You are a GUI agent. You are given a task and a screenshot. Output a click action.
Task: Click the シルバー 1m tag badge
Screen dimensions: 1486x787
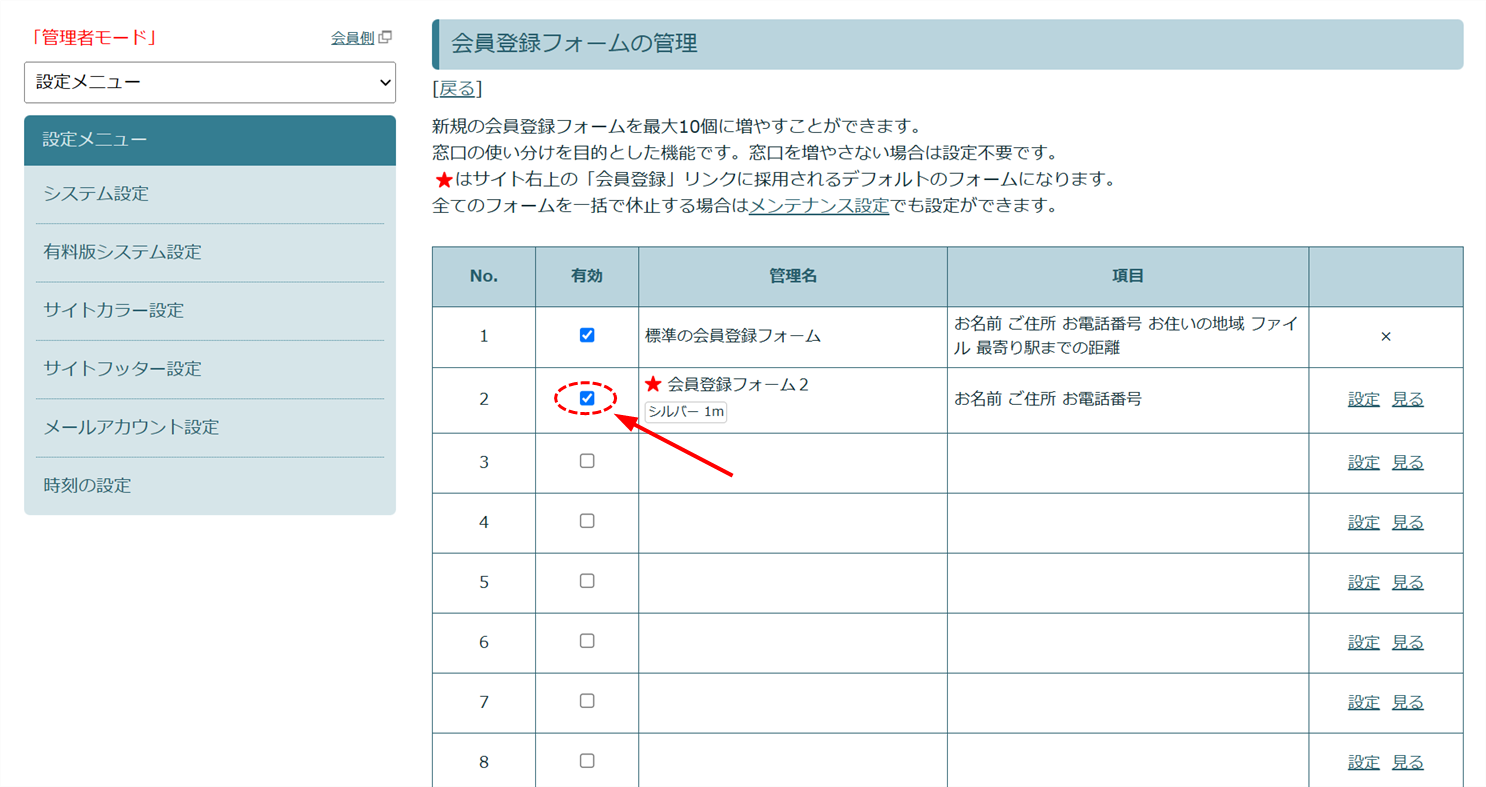pyautogui.click(x=685, y=412)
